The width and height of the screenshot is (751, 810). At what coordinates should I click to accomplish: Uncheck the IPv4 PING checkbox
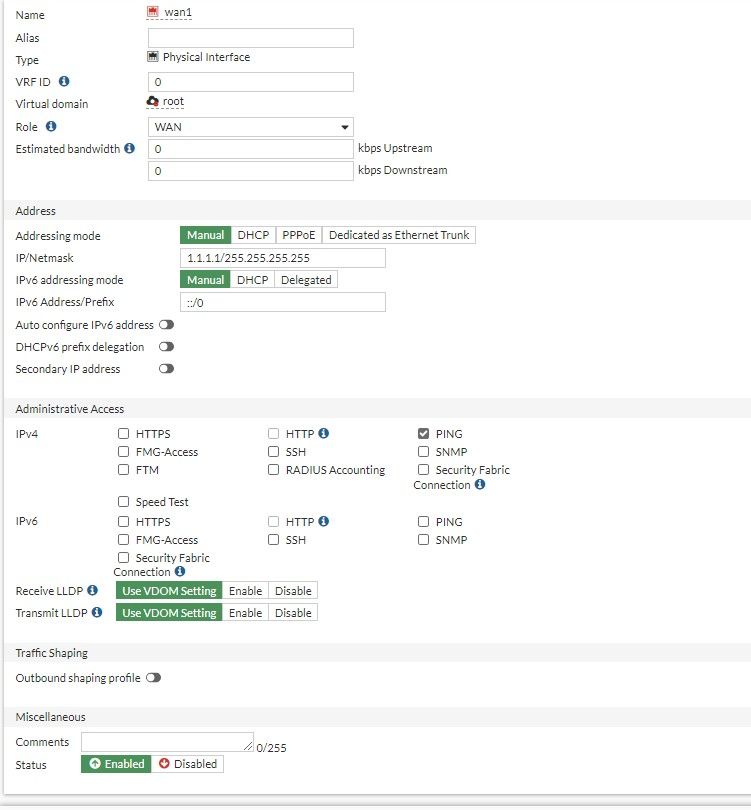point(424,434)
